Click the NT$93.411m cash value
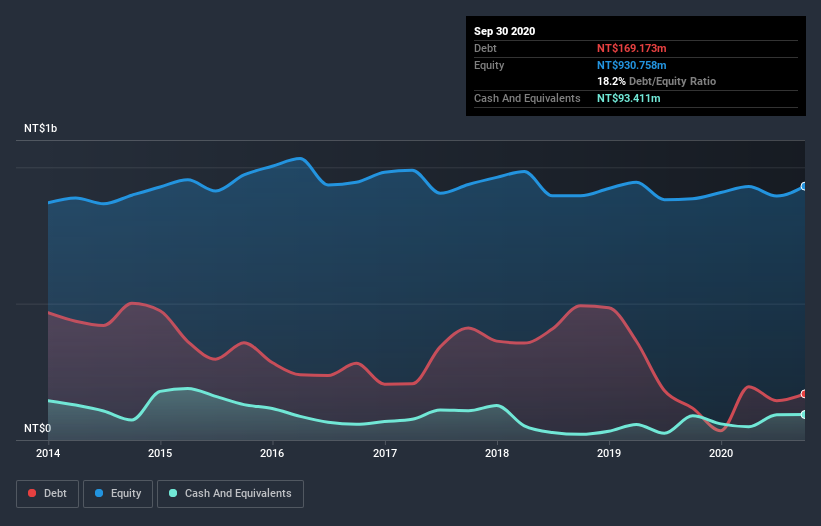The image size is (821, 526). pyautogui.click(x=628, y=98)
